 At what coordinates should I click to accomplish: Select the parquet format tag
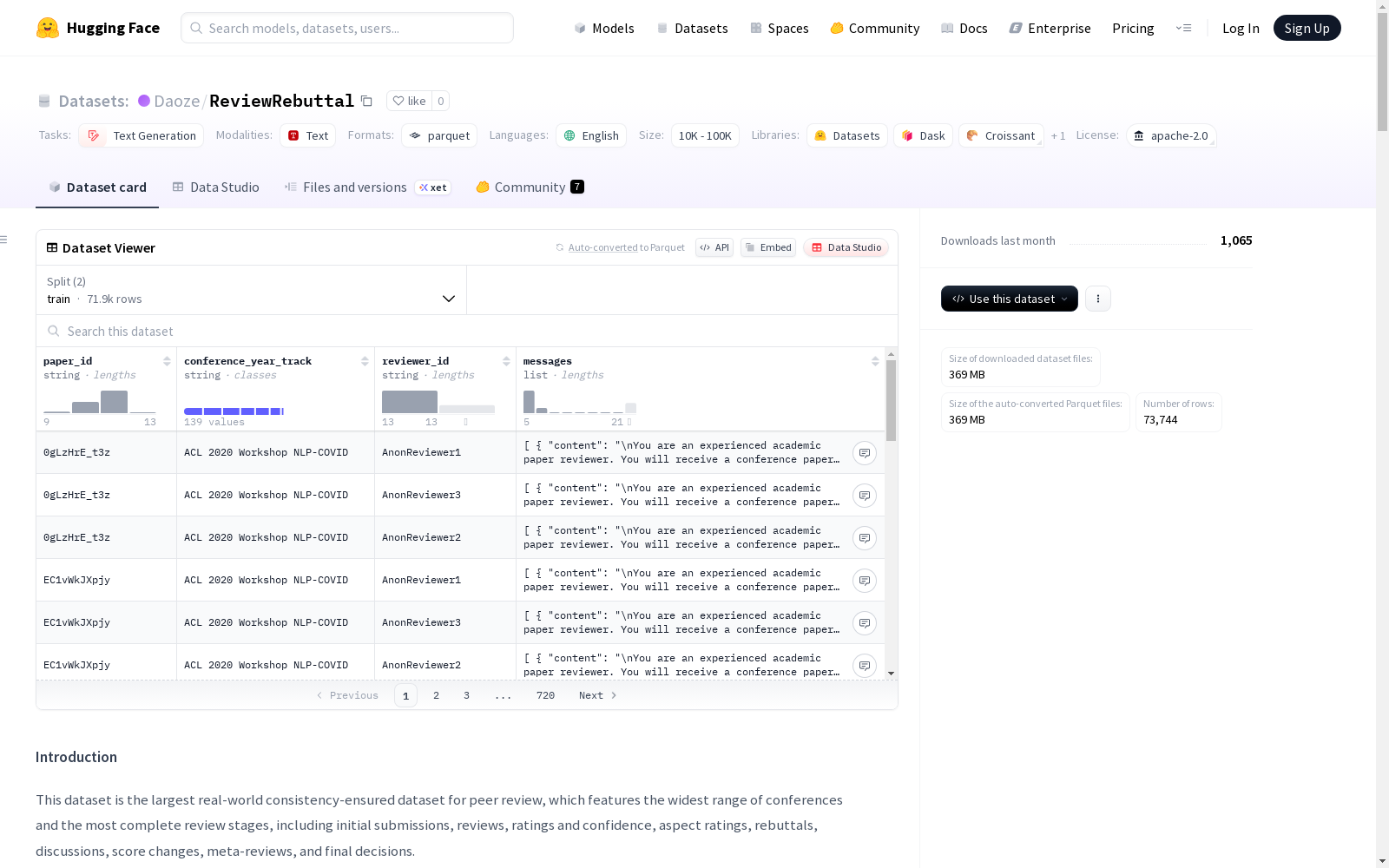point(439,135)
